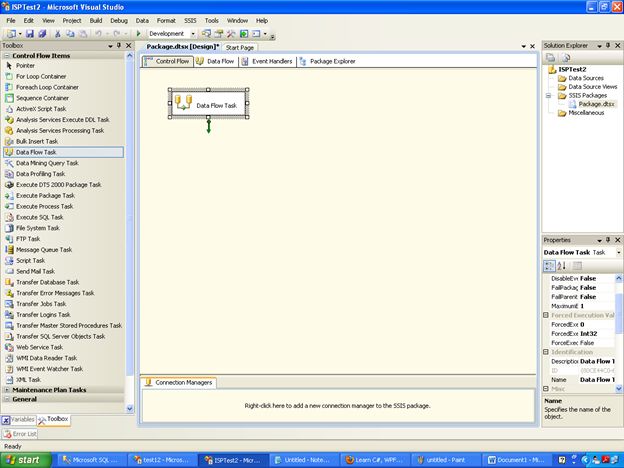Click green precedence arrow under Data Flow Task
Screen dimensions: 624x468
pyautogui.click(x=209, y=127)
